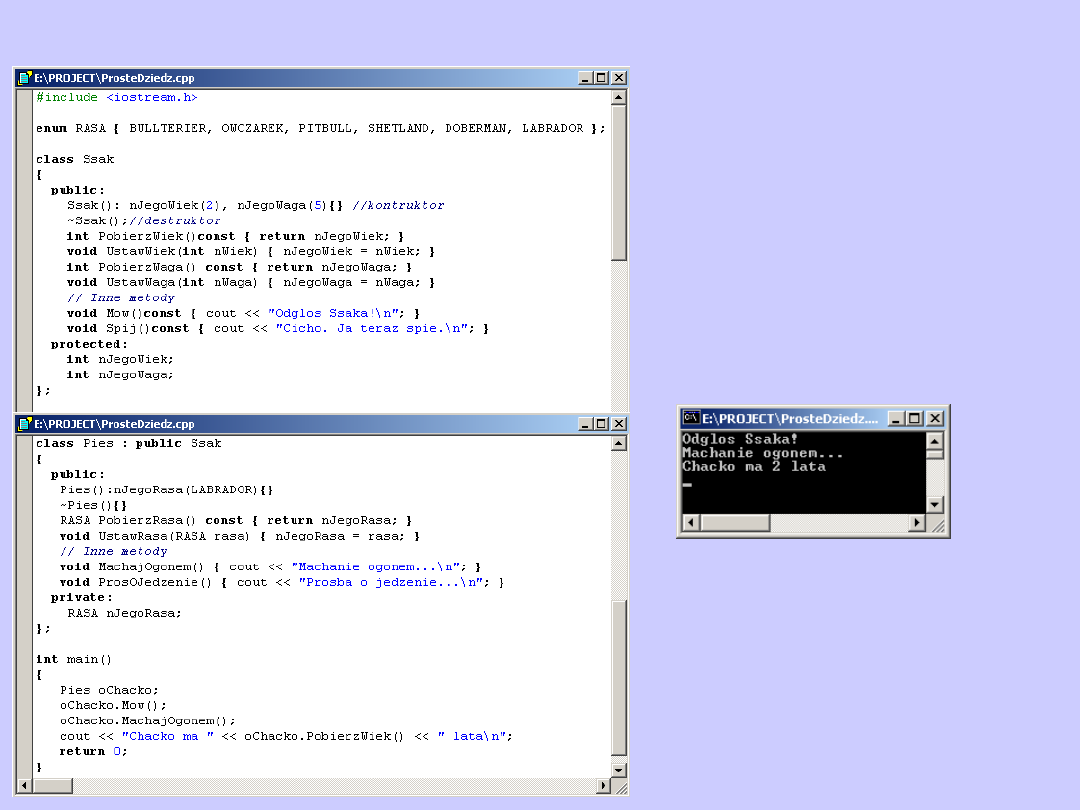Close the console output window
Image resolution: width=1080 pixels, height=810 pixels.
tap(935, 418)
